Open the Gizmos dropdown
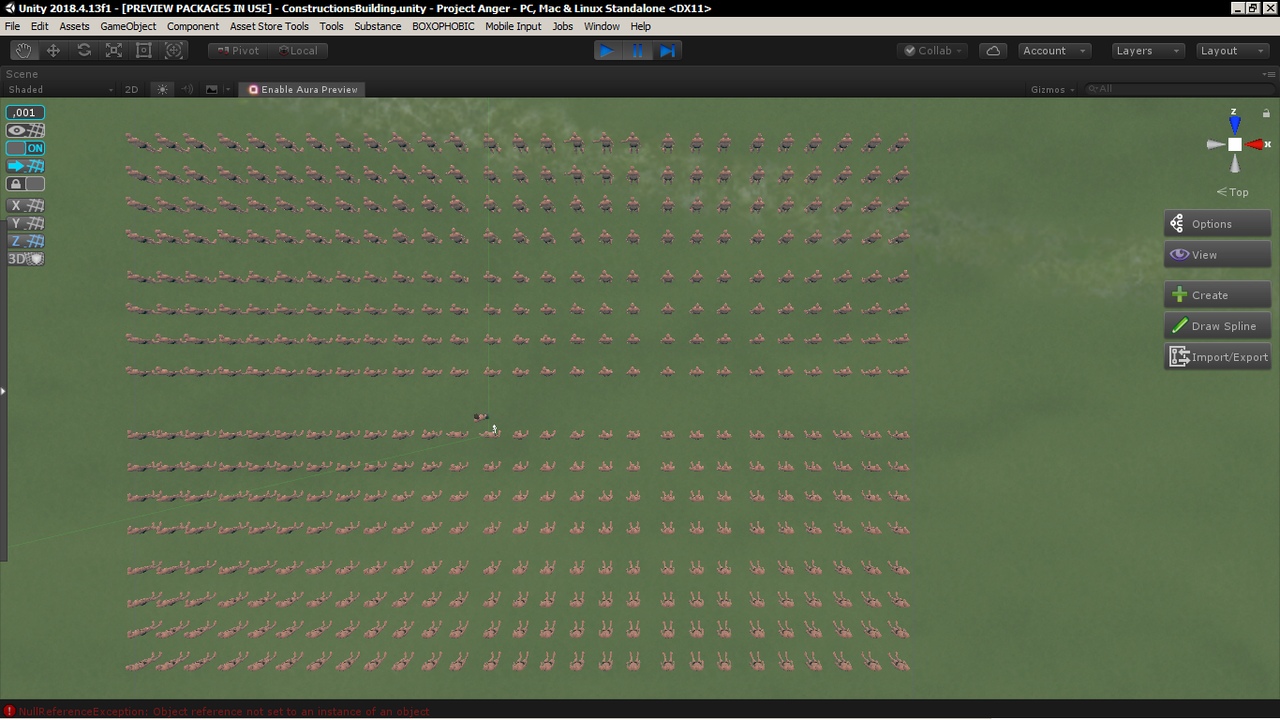1280x720 pixels. click(x=1053, y=89)
